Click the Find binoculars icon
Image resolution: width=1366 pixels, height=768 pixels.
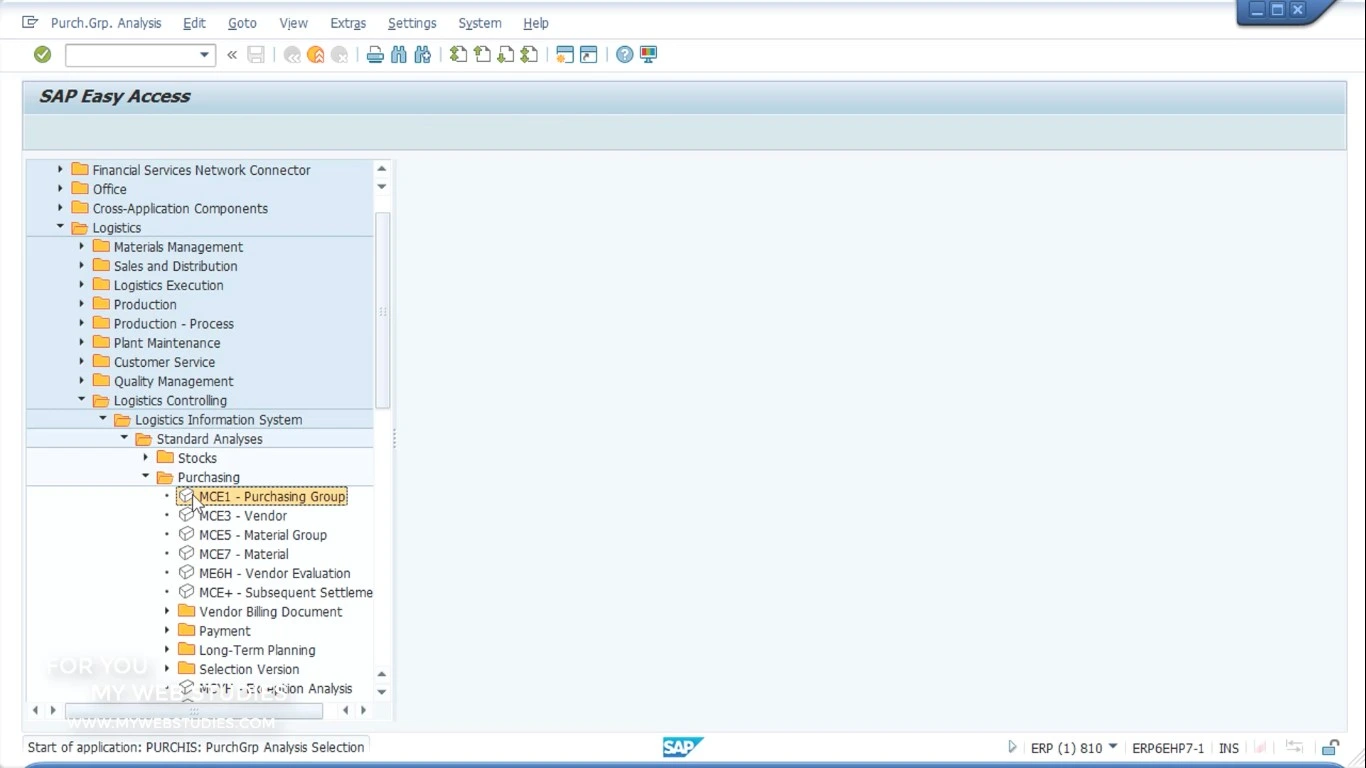(x=399, y=55)
